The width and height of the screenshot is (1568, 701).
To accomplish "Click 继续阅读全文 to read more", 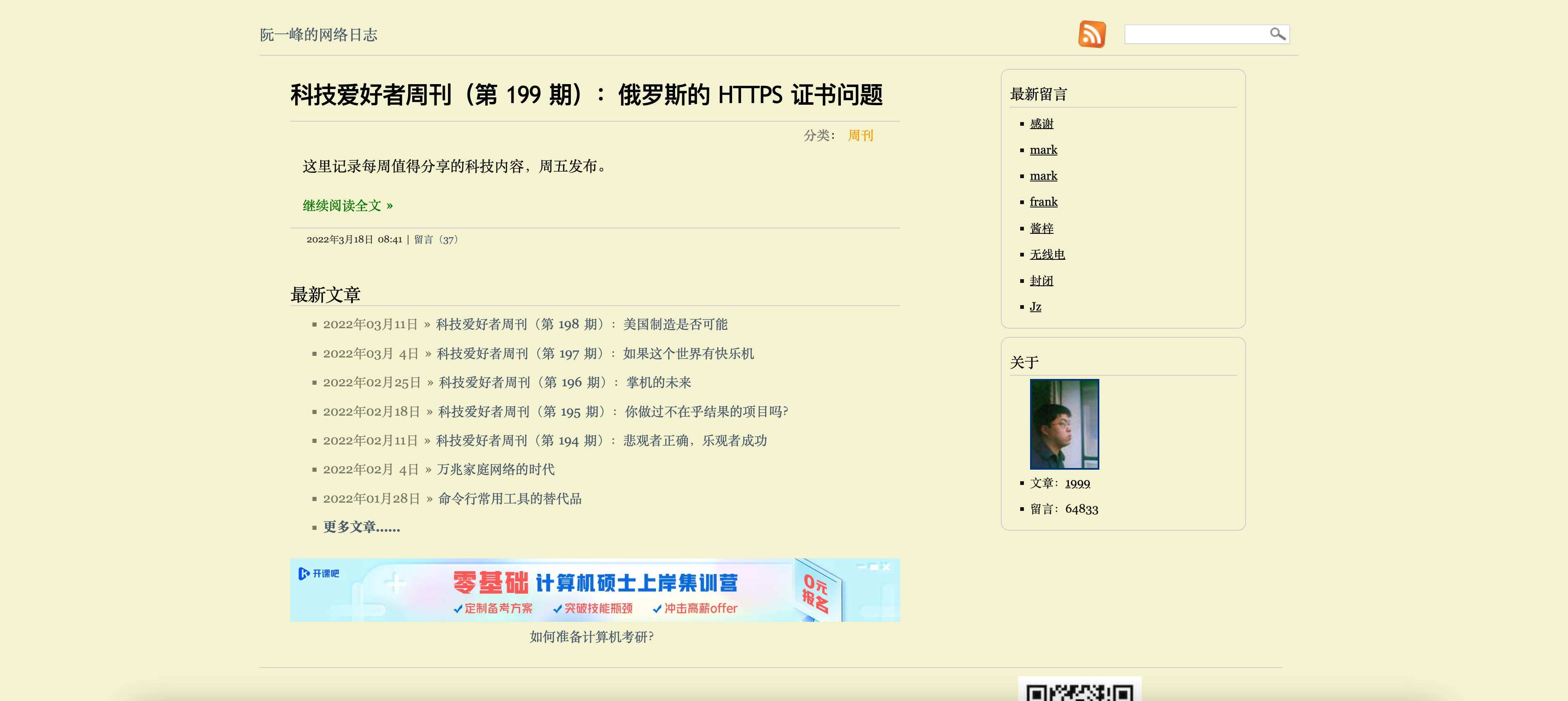I will pyautogui.click(x=347, y=206).
